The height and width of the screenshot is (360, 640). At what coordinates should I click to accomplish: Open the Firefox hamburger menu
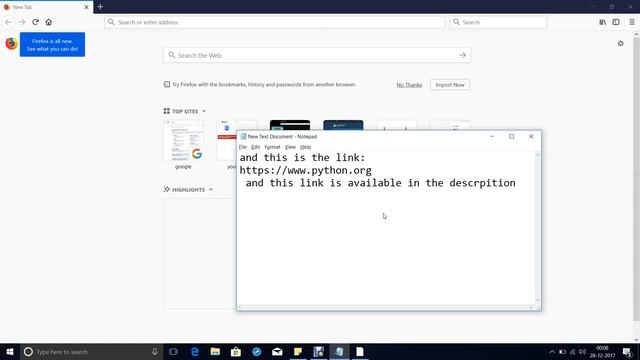[631, 22]
